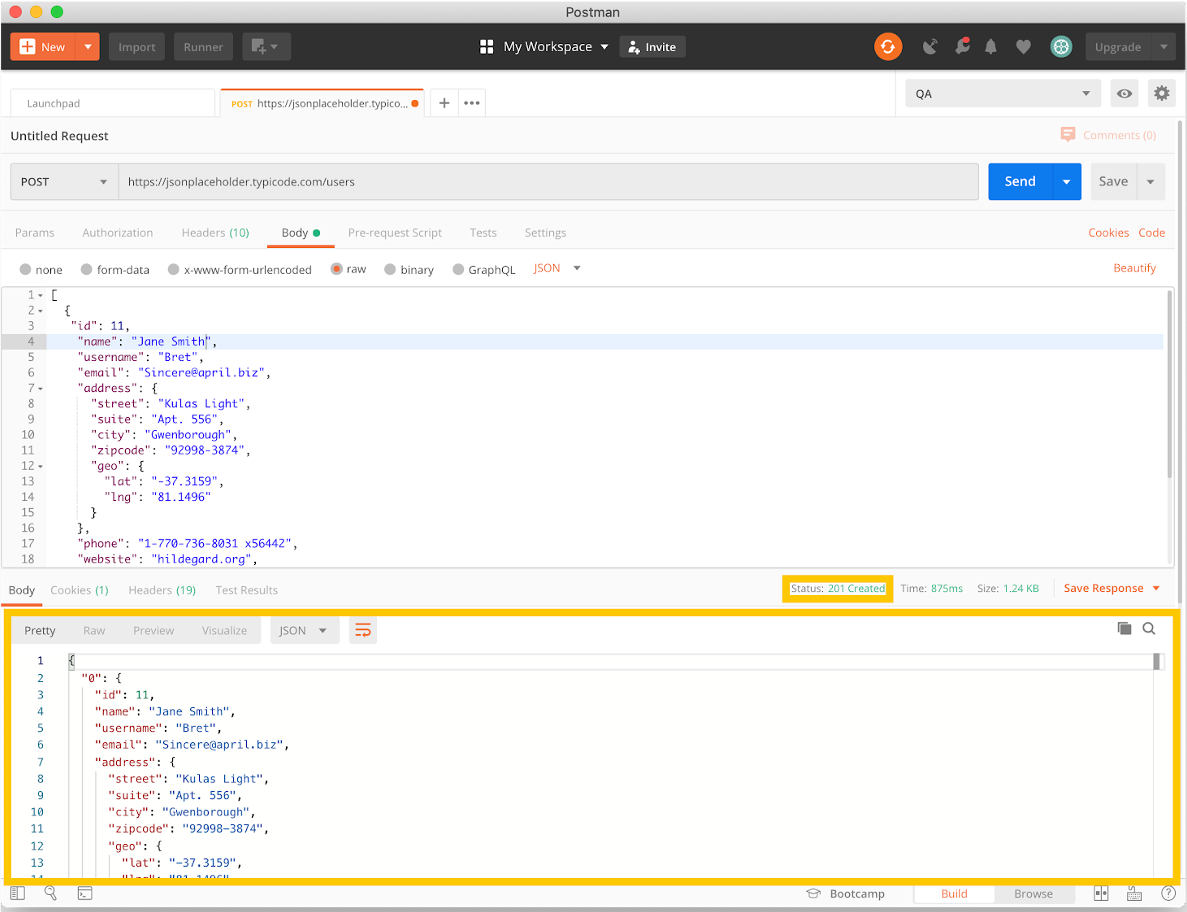Open request Headers (10) tab
The height and width of the screenshot is (912, 1187).
point(215,232)
